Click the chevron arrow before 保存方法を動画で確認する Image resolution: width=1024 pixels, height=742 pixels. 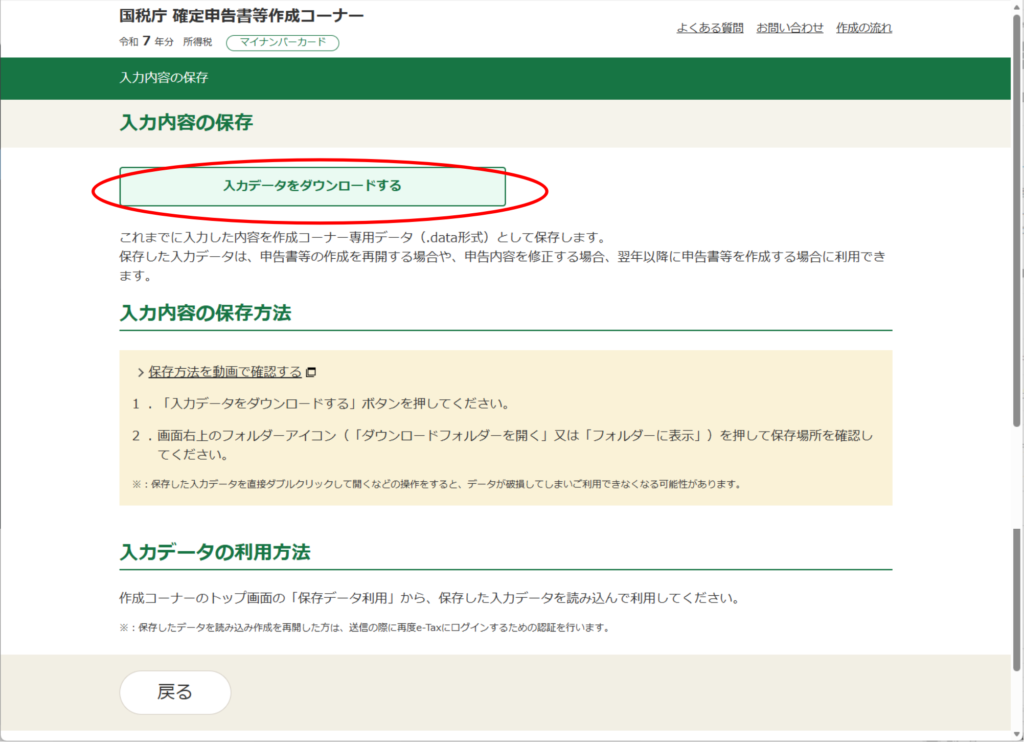(140, 372)
